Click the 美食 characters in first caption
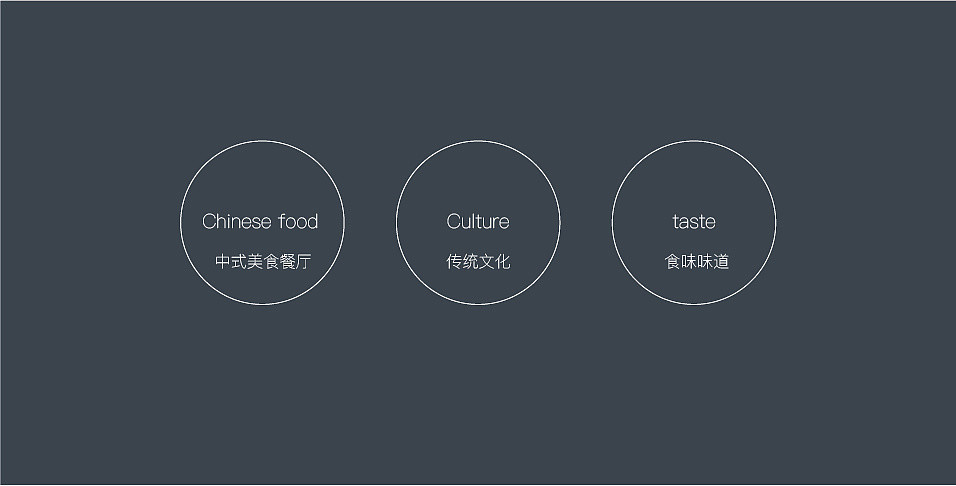The image size is (956, 486). 263,262
